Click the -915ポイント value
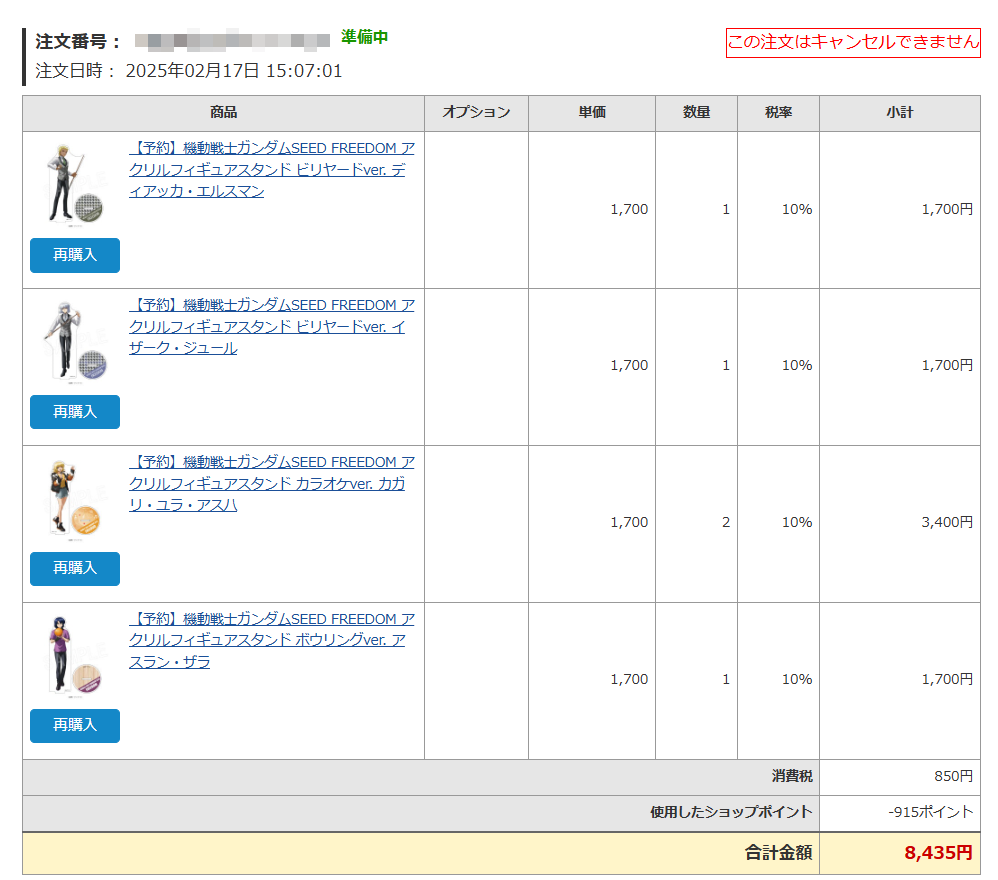 931,812
